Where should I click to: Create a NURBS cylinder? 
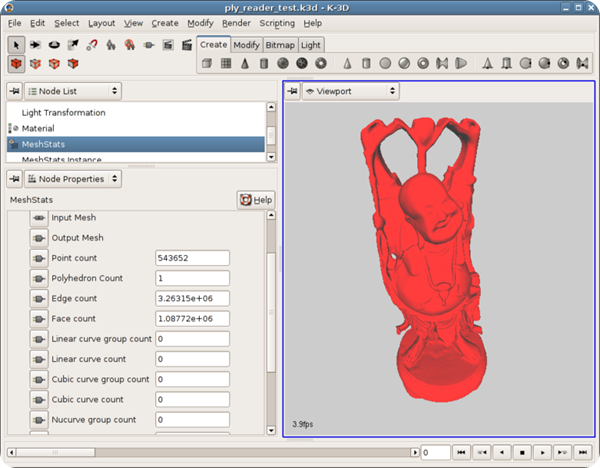tap(506, 63)
